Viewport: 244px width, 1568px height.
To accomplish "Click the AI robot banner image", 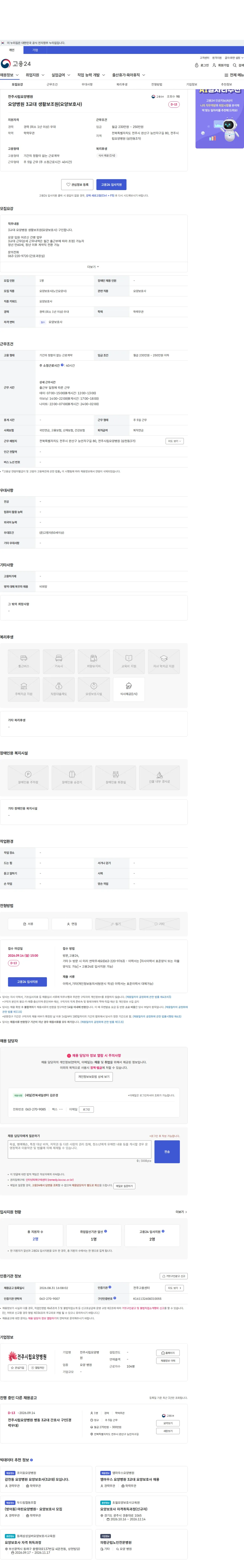I will pos(220,119).
